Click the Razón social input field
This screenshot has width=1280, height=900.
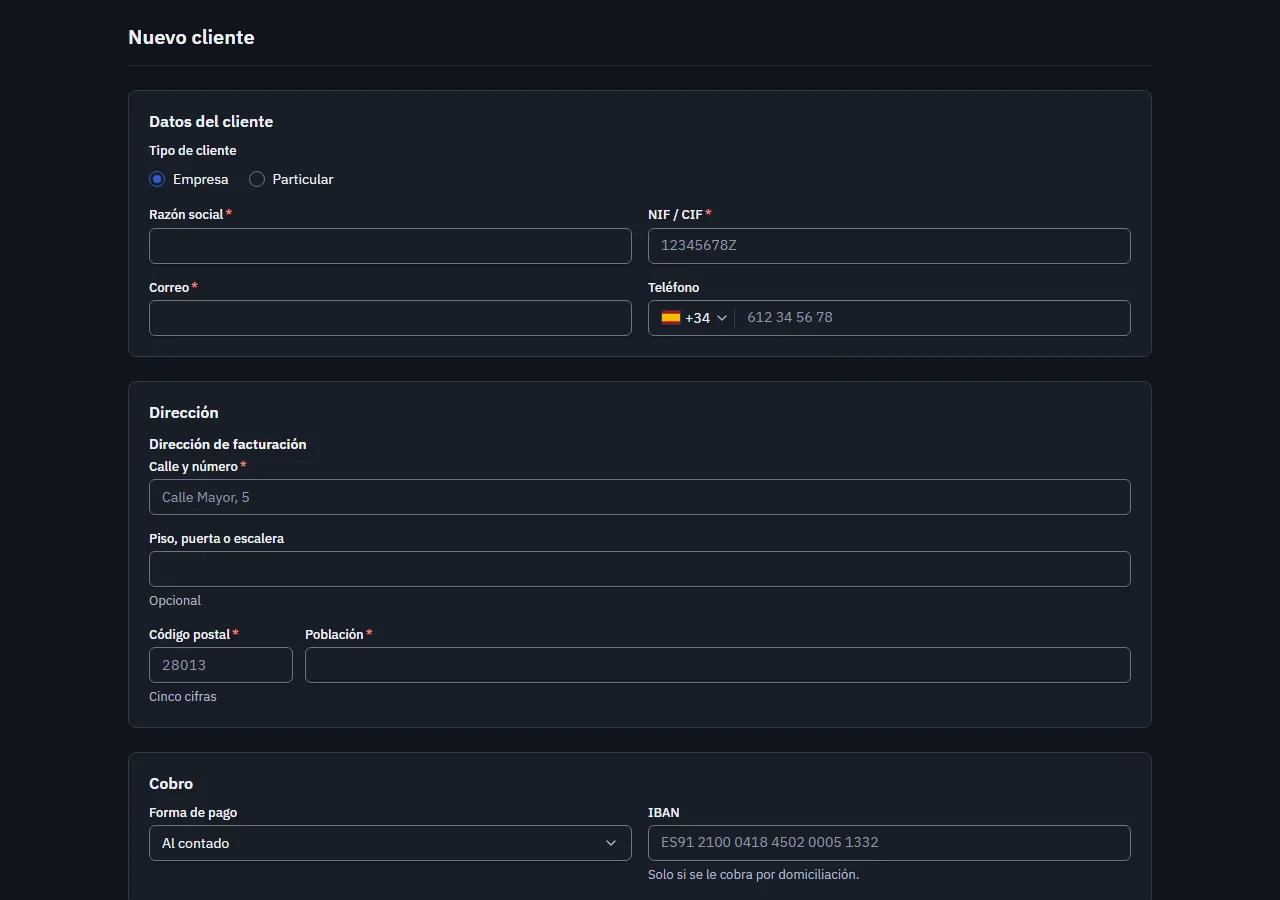point(390,246)
